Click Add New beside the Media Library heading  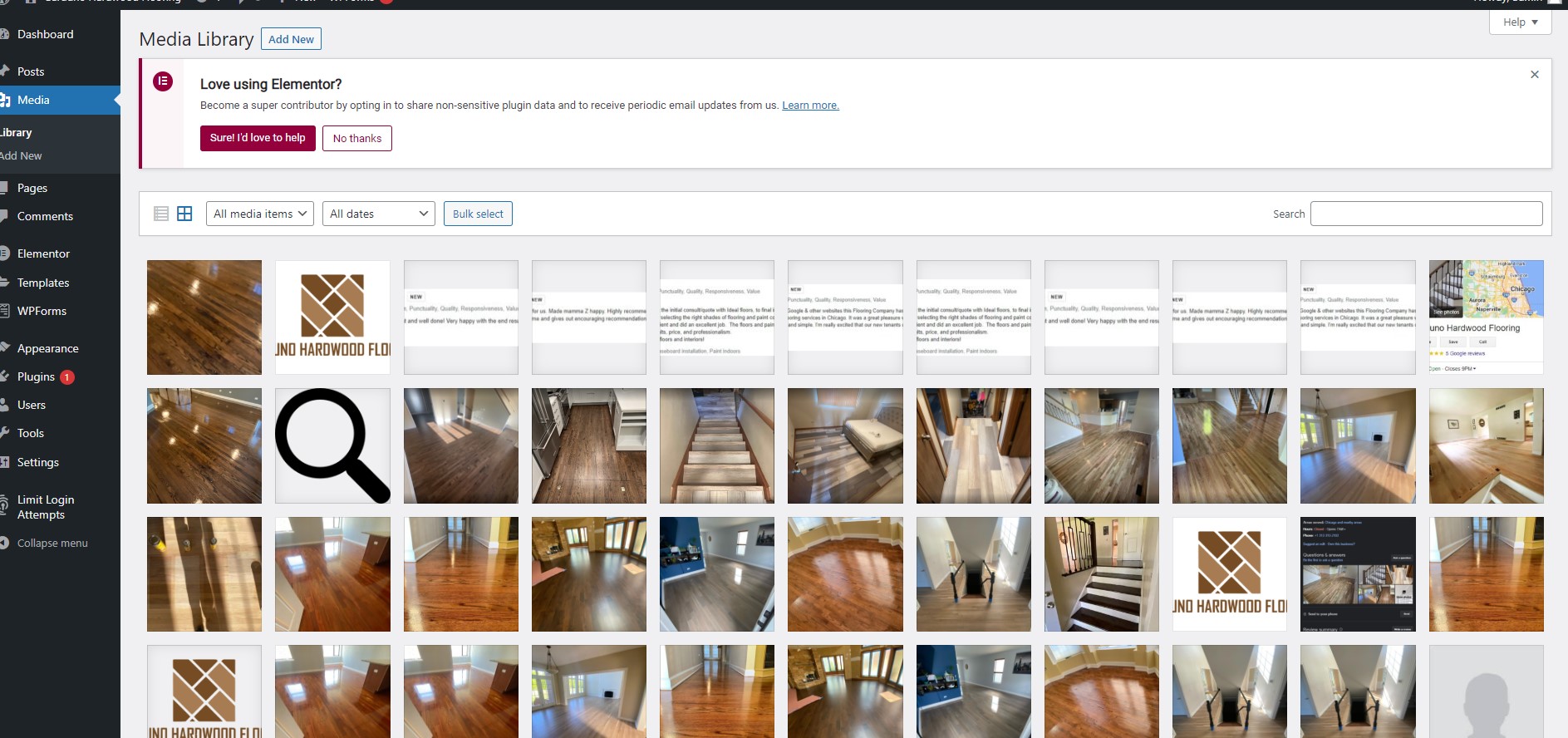point(291,39)
